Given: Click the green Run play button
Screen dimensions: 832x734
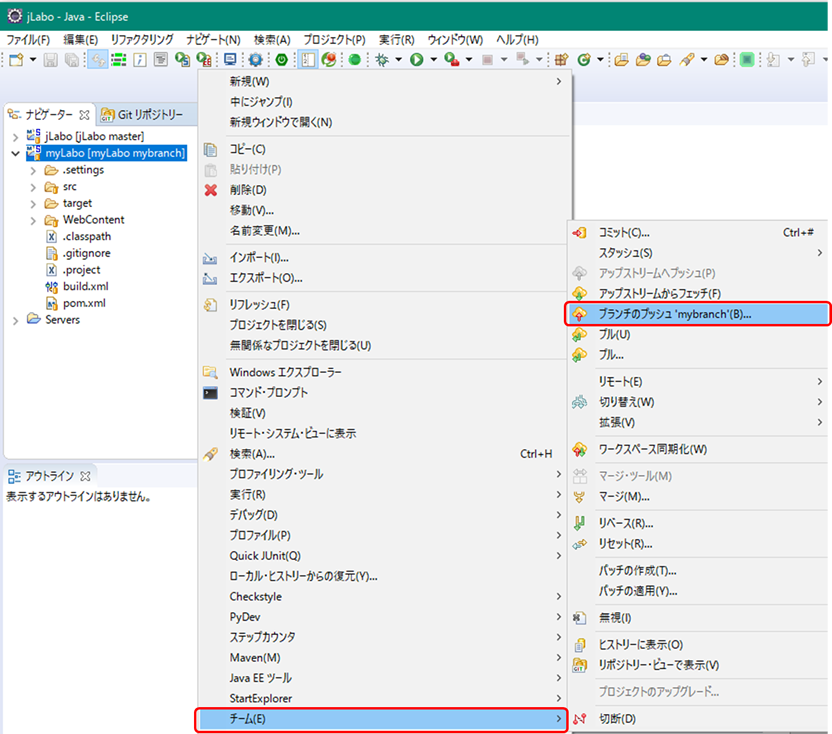Looking at the screenshot, I should point(417,60).
